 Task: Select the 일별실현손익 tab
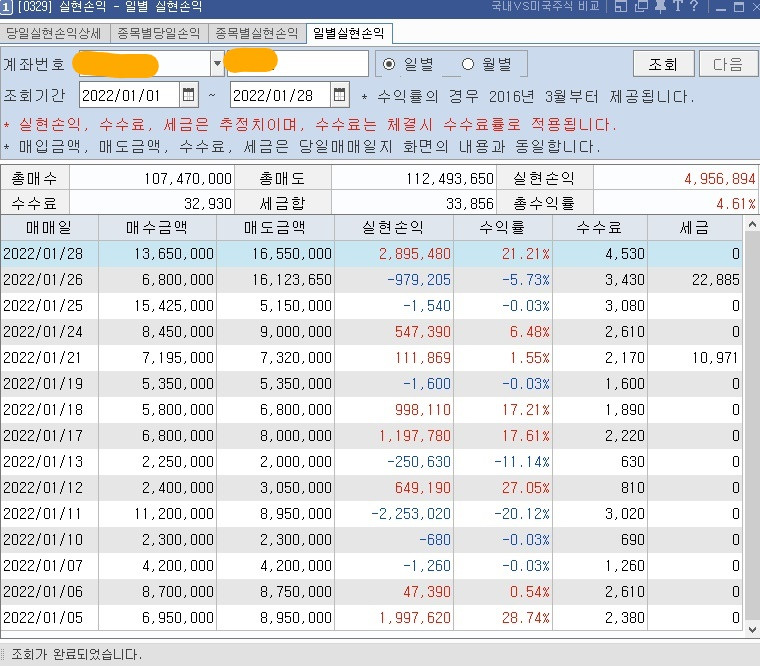[349, 33]
